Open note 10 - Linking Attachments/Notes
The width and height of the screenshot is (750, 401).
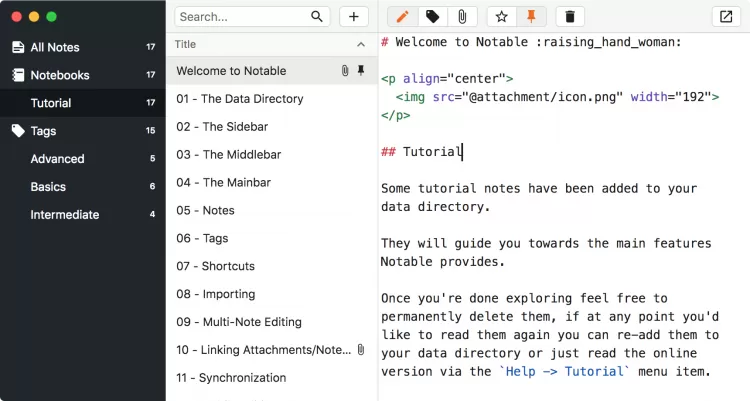point(272,350)
